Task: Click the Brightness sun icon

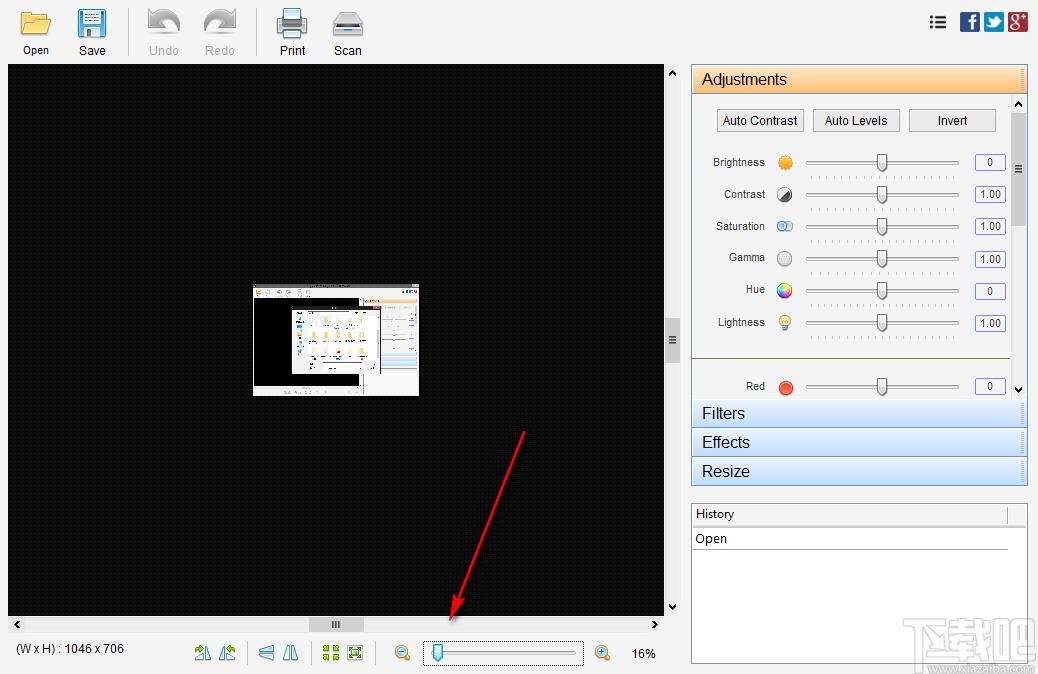Action: [x=785, y=162]
